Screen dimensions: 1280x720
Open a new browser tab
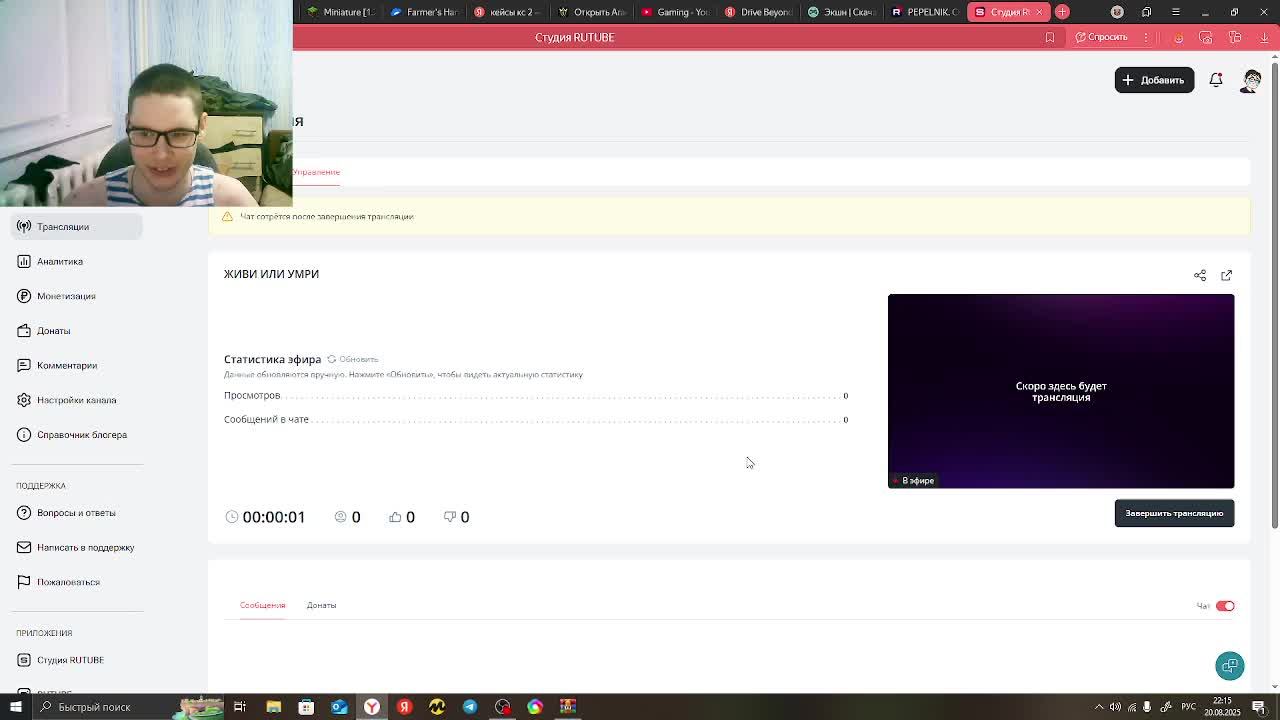(x=1062, y=12)
